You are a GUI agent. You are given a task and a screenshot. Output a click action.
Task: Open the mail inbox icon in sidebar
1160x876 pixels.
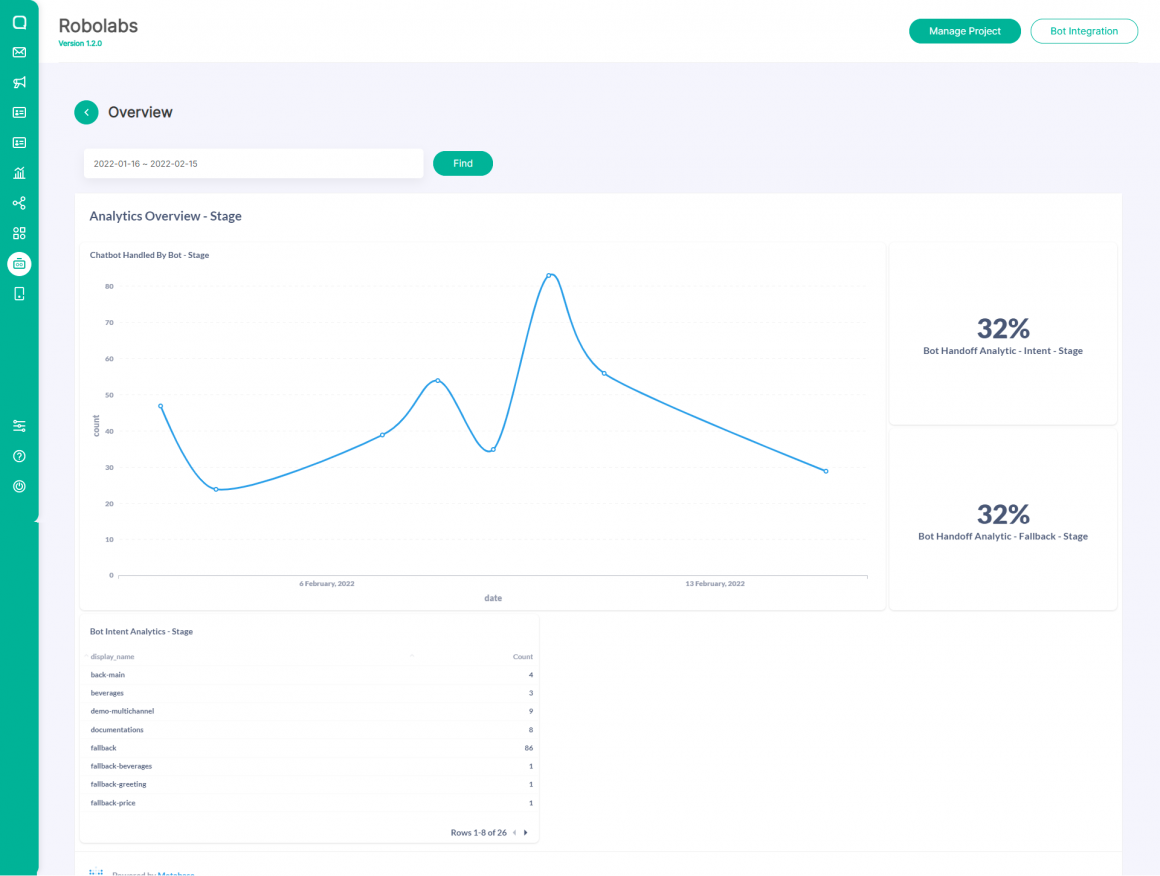18,52
